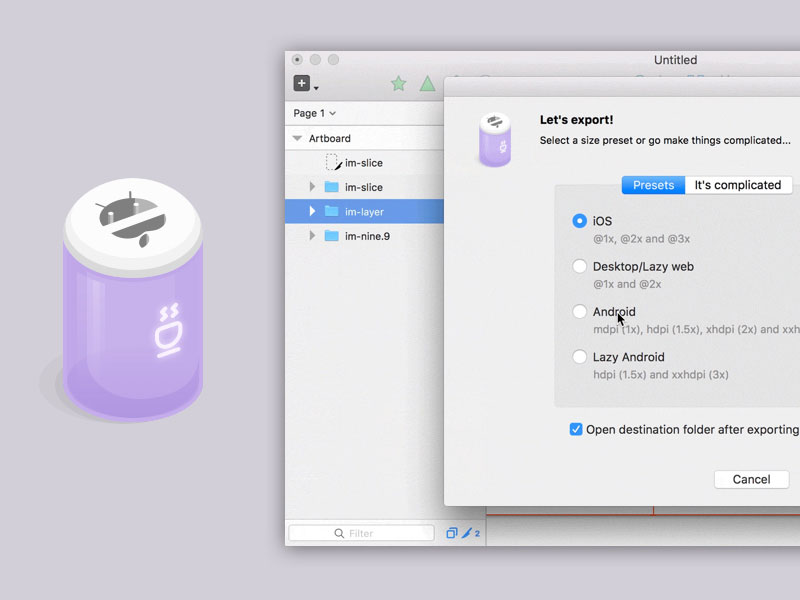Click the im-layer folder icon
The image size is (800, 600).
point(332,211)
